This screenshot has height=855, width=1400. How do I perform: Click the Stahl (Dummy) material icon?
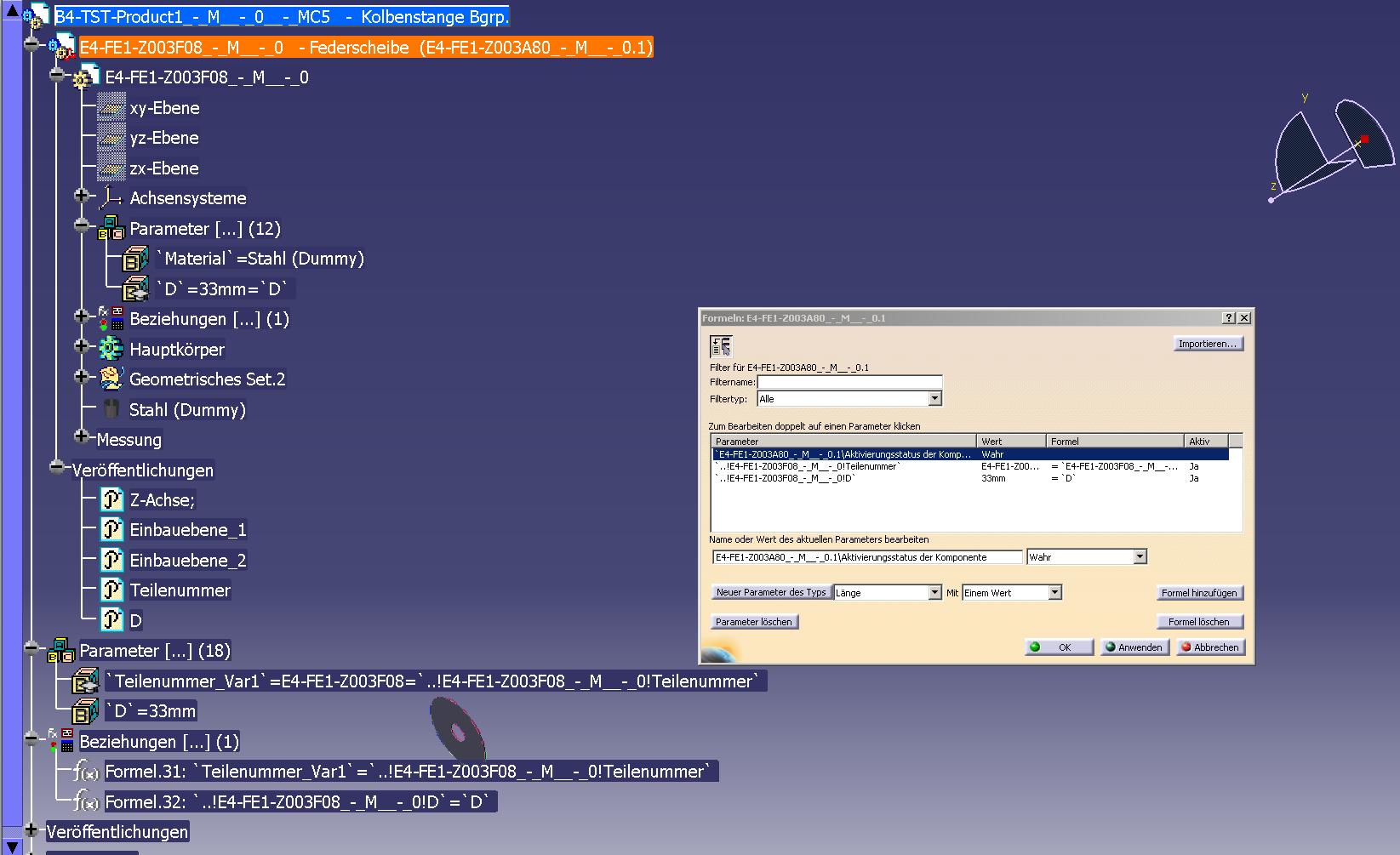pyautogui.click(x=111, y=409)
